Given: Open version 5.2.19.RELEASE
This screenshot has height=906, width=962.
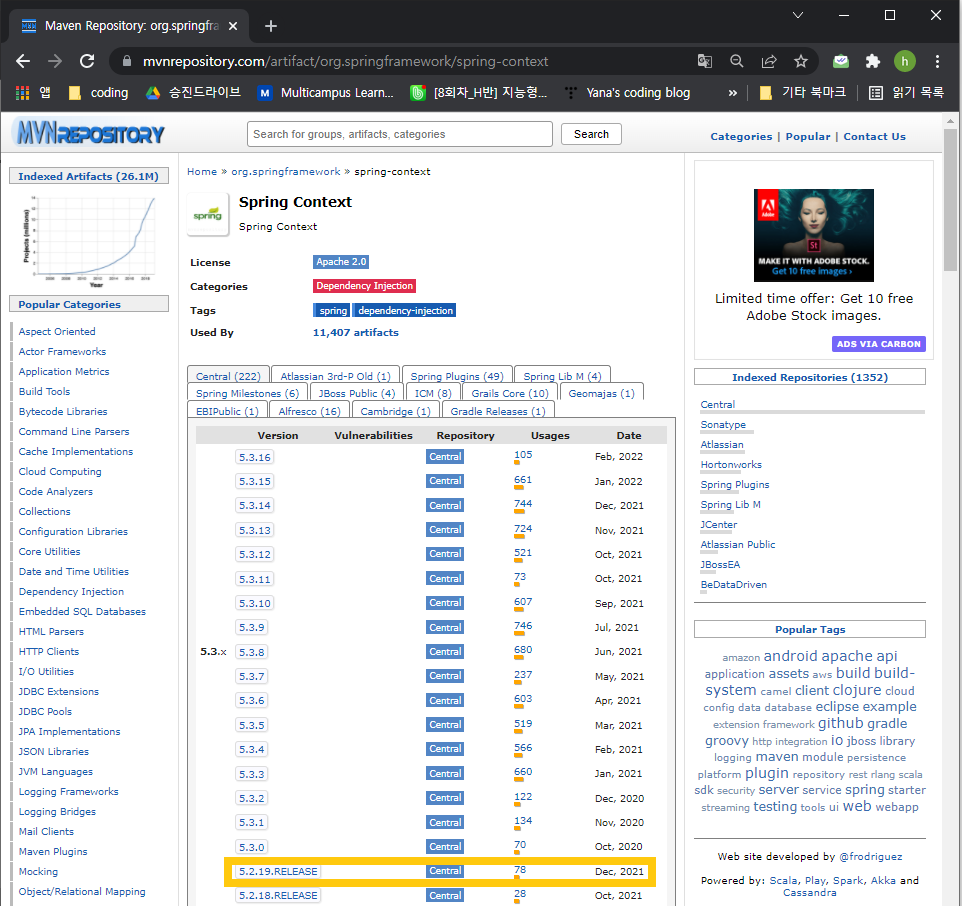Looking at the screenshot, I should (x=278, y=871).
